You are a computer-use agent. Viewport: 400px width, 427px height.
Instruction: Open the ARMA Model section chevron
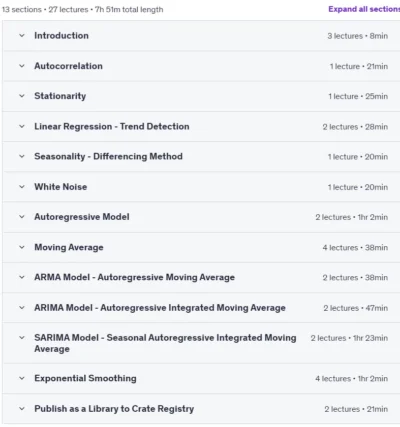[x=22, y=277]
